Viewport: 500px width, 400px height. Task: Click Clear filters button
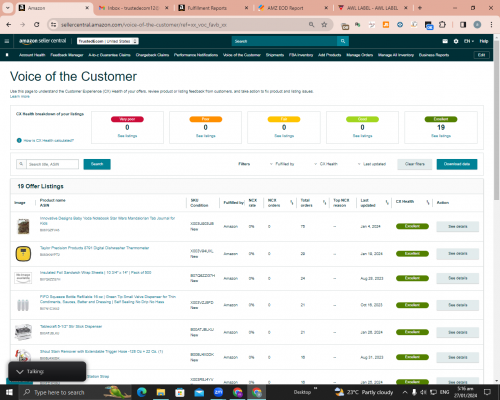[415, 164]
